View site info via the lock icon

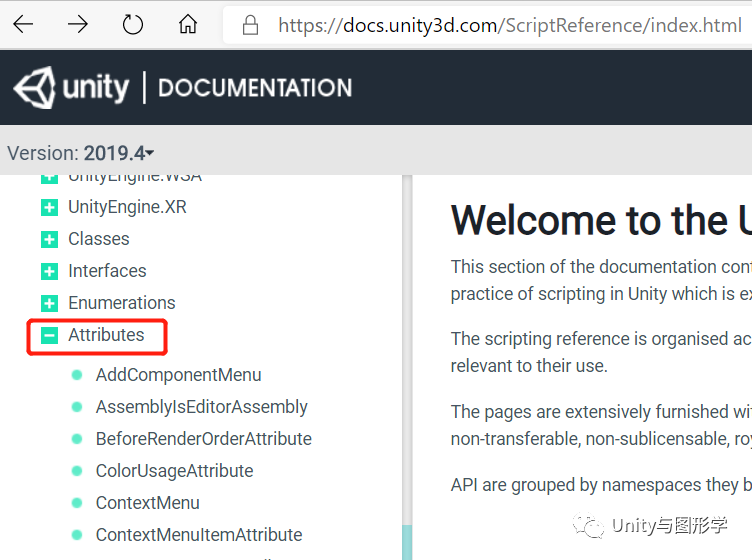pyautogui.click(x=250, y=25)
